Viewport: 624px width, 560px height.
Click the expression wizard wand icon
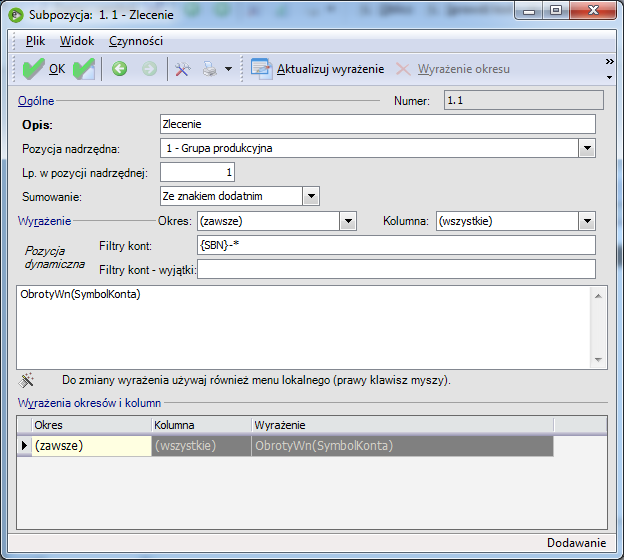(26, 380)
